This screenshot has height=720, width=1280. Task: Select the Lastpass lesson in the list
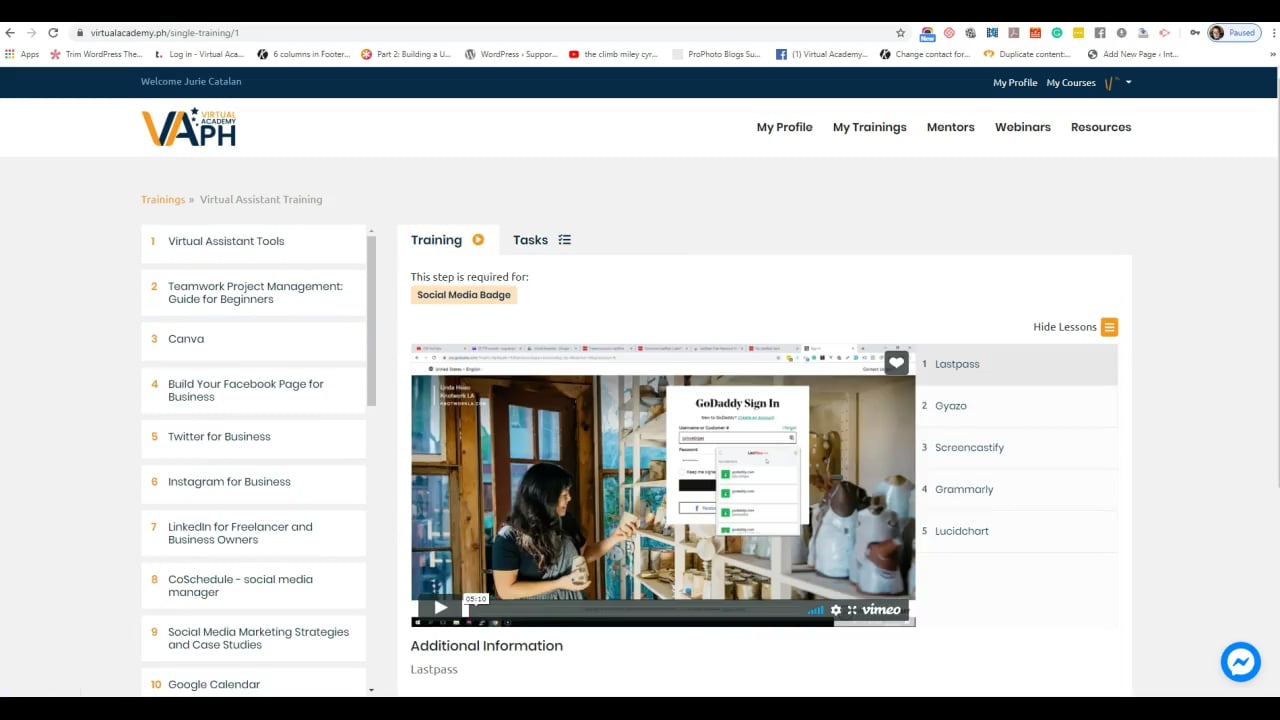(1016, 364)
